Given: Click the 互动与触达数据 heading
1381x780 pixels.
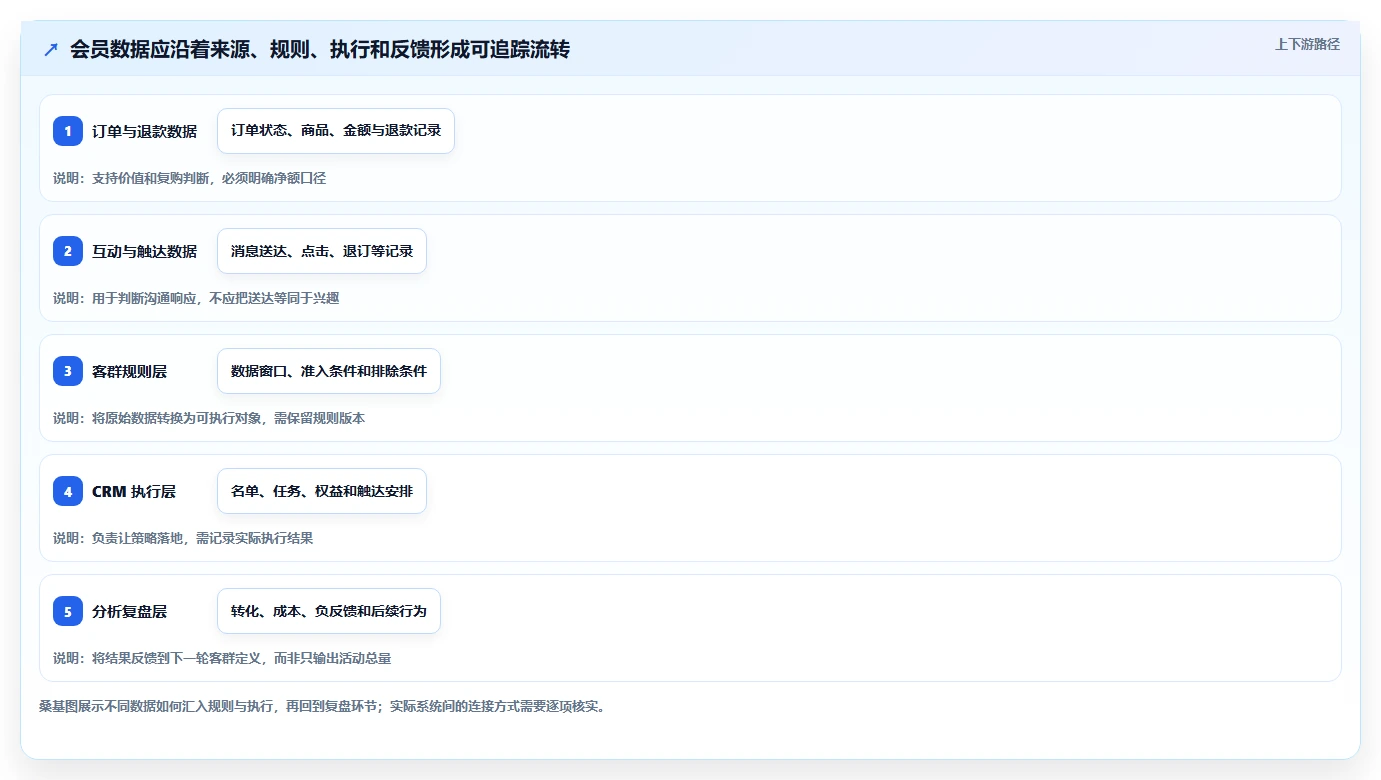Looking at the screenshot, I should coord(144,251).
